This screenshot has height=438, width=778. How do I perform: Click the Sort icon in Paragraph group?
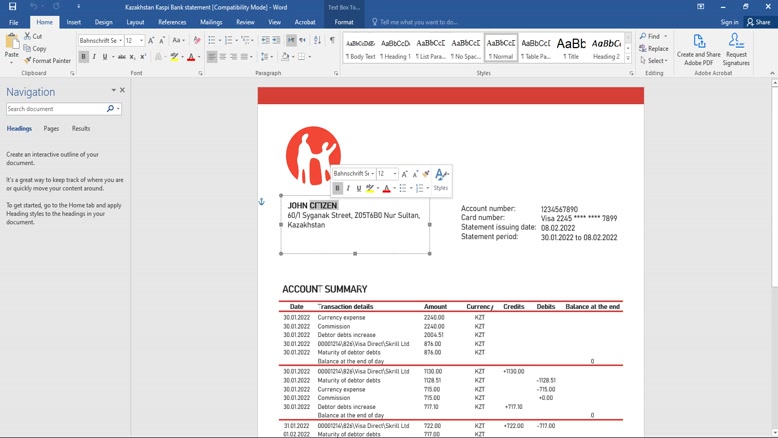[317, 41]
